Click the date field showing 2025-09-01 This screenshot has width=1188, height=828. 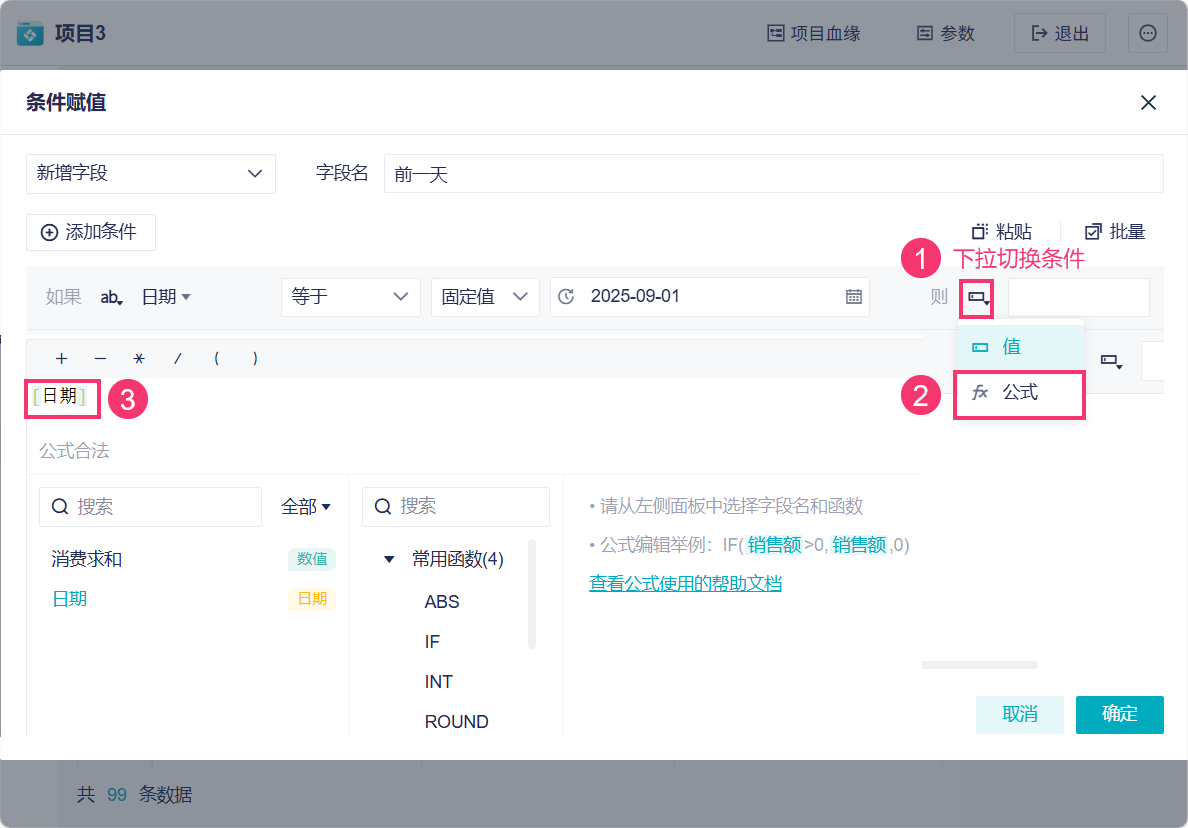pos(709,297)
